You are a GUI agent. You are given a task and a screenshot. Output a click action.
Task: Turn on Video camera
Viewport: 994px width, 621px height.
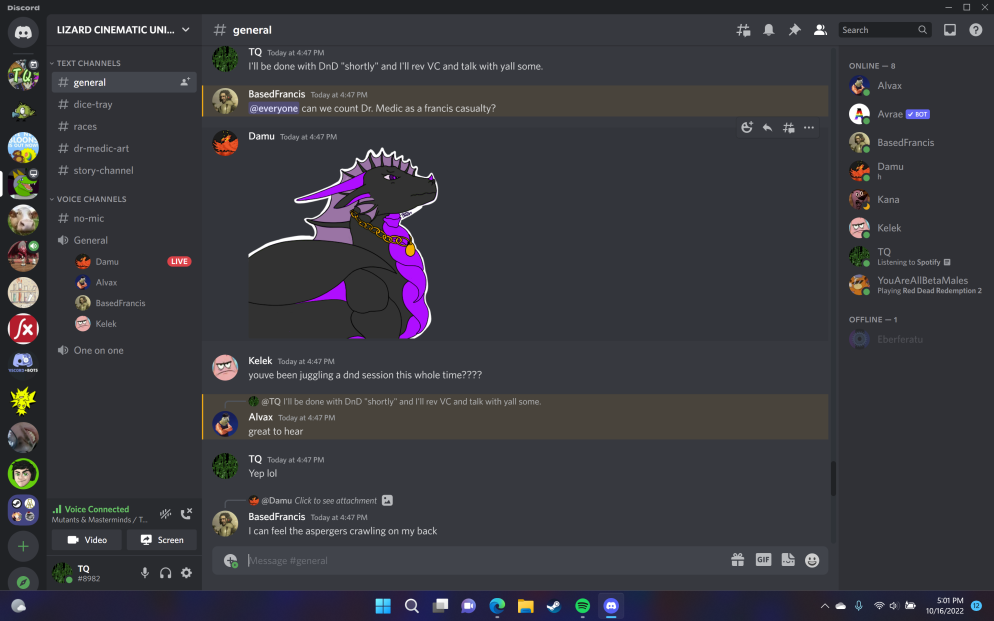coord(87,540)
